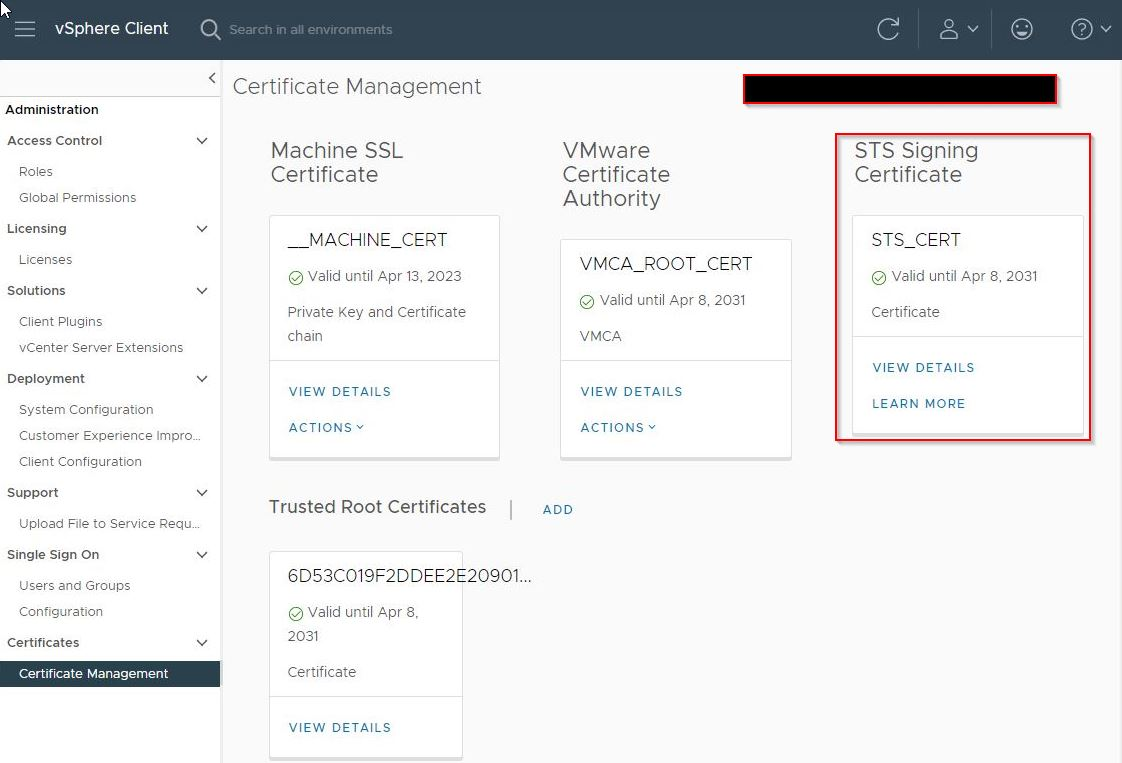
Task: Click the VMCA_ROOT_CERT card title
Action: point(665,264)
